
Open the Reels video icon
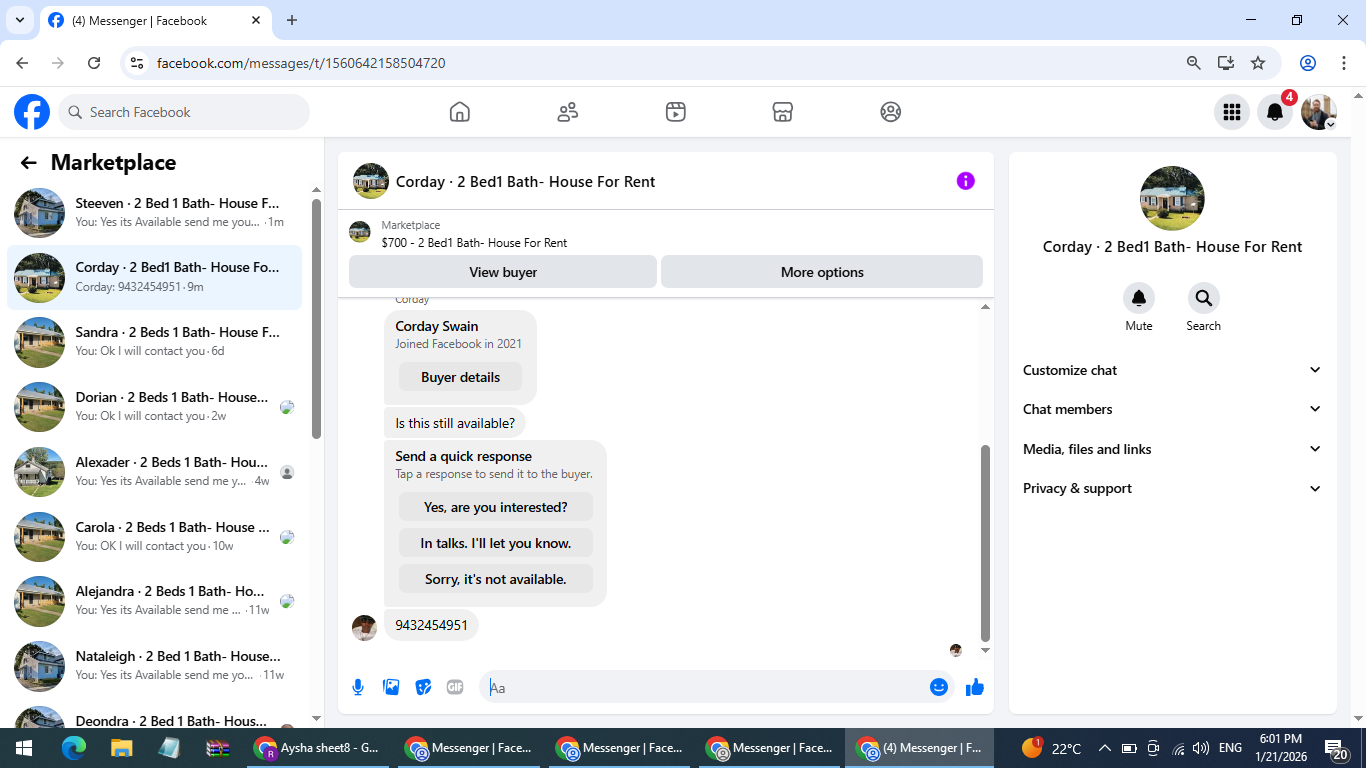pyautogui.click(x=676, y=112)
